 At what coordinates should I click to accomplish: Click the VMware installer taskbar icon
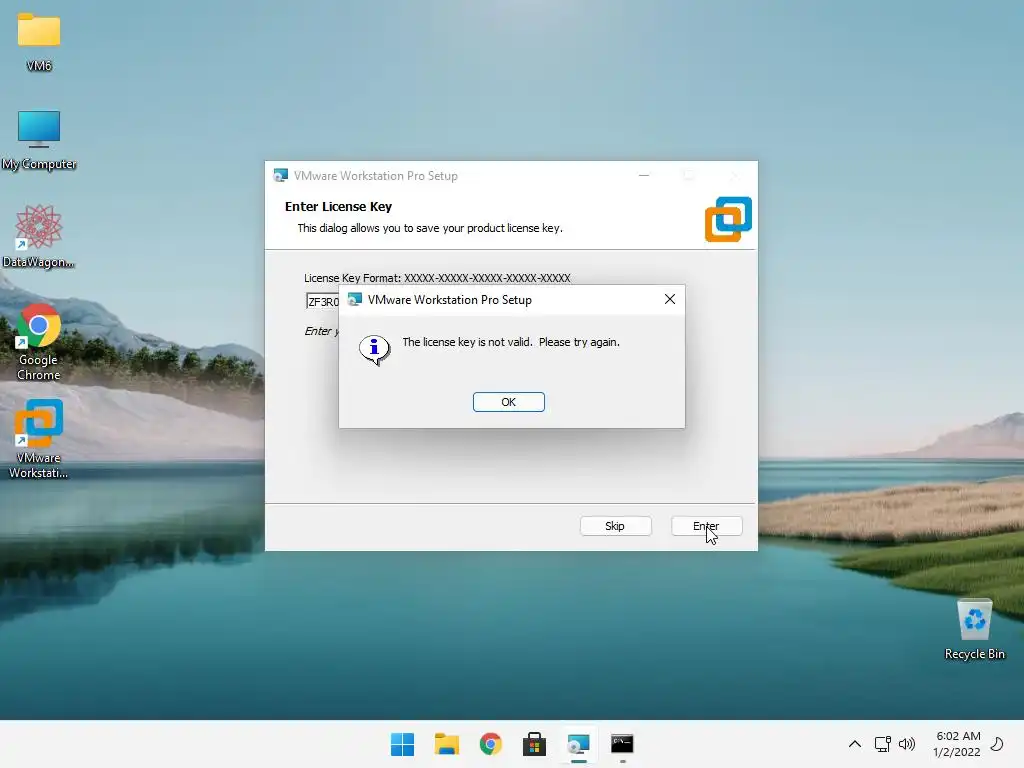[x=579, y=744]
